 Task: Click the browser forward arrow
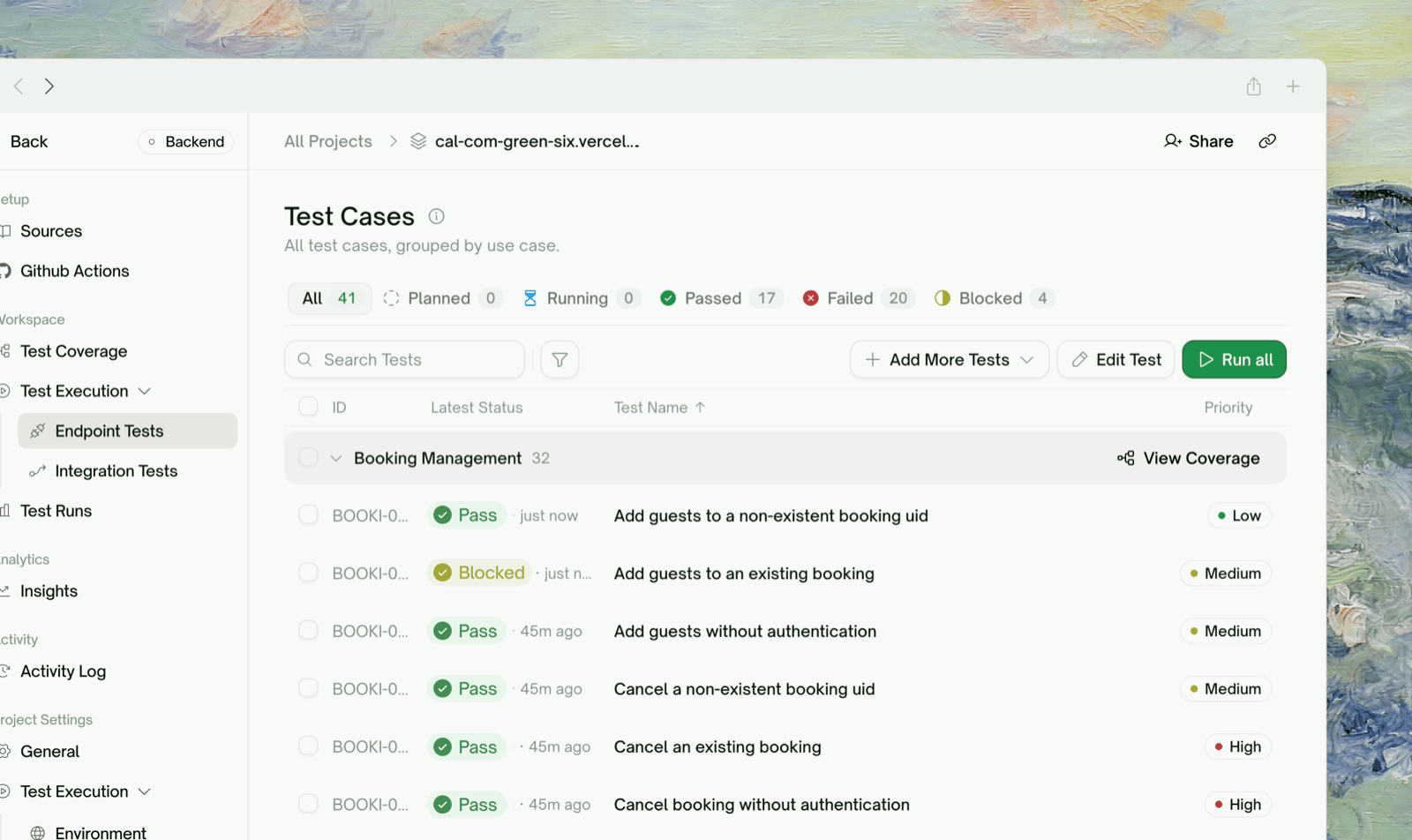(x=49, y=86)
